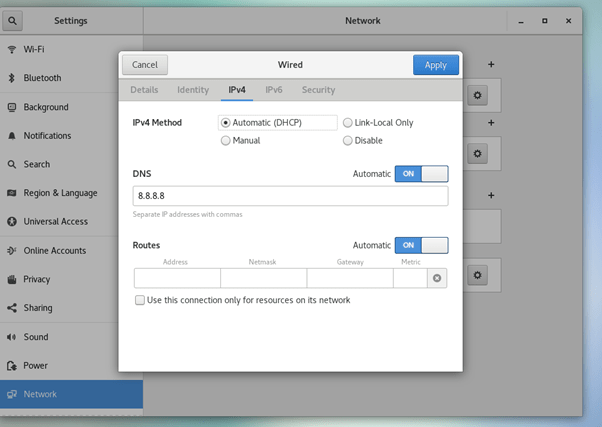
Task: Click the search icon in Settings header
Action: (x=16, y=20)
